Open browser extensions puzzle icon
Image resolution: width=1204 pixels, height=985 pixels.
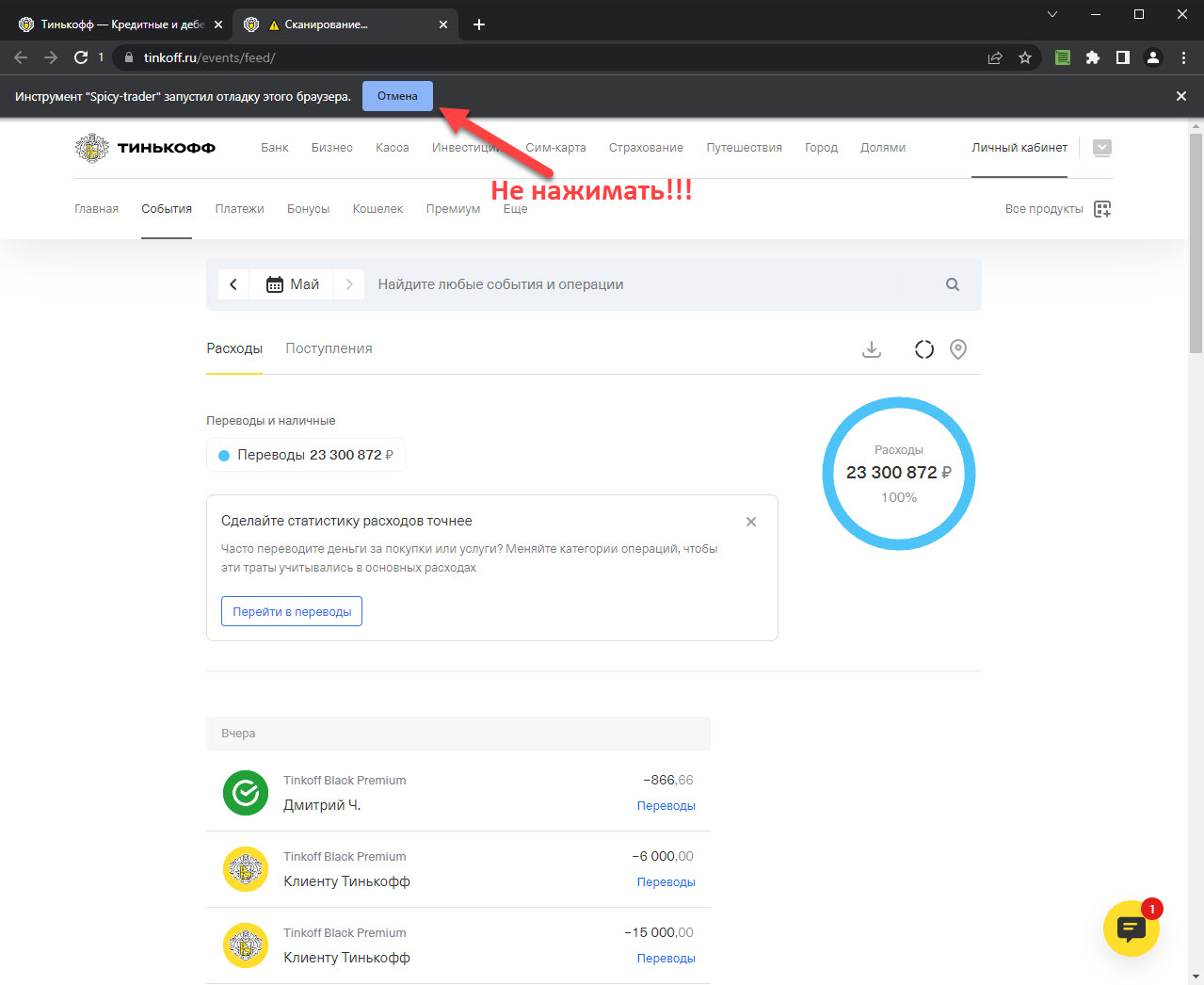tap(1092, 57)
